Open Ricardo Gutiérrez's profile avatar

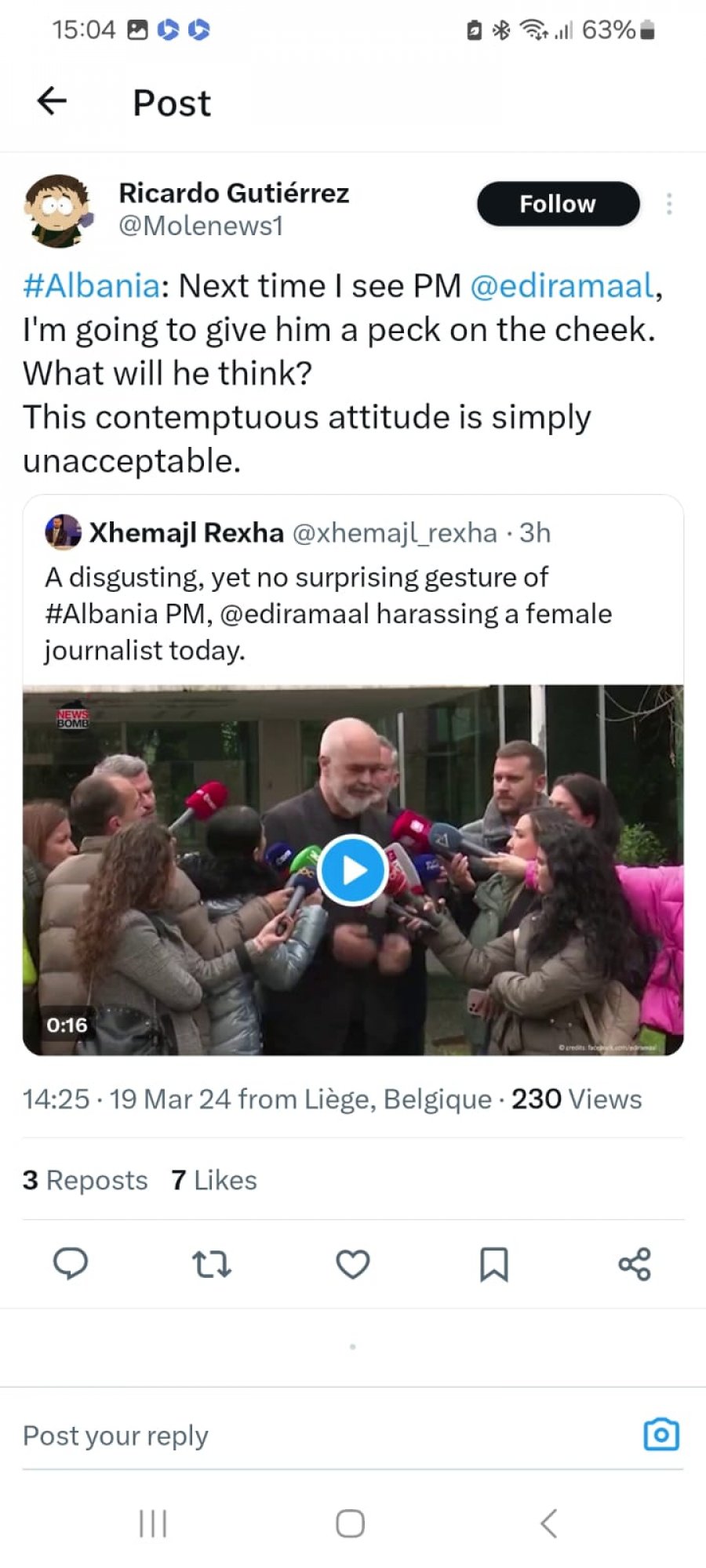[x=59, y=210]
